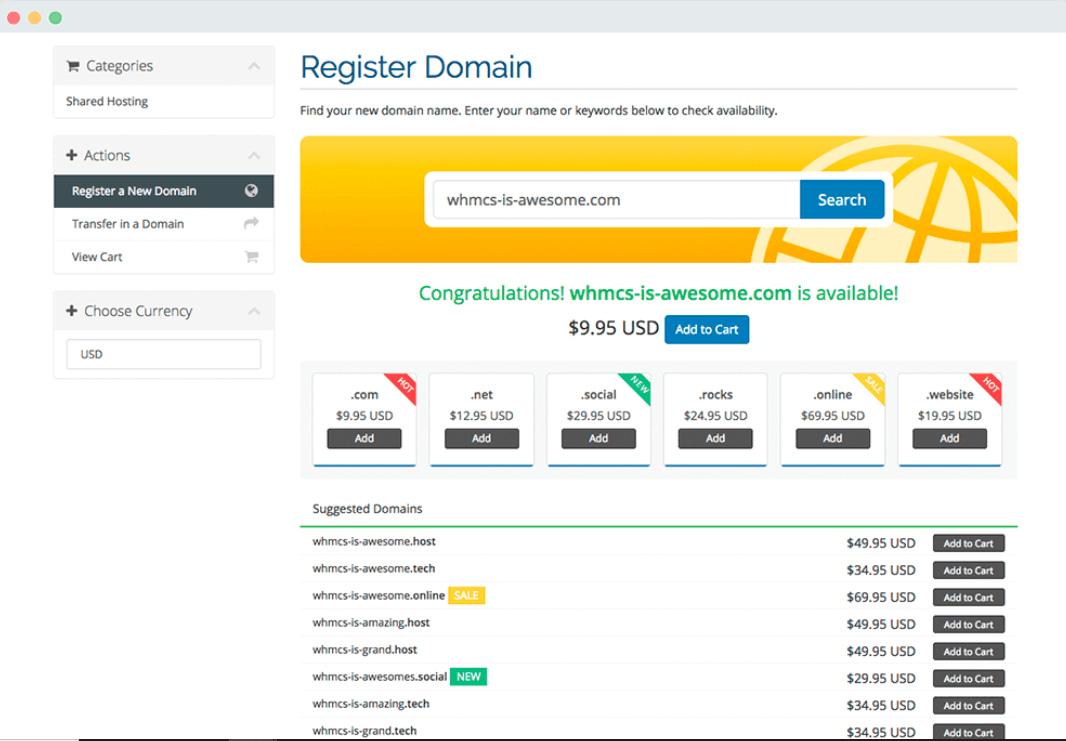Viewport: 1066px width, 741px height.
Task: Click the SALE ribbon on .online card
Action: click(872, 385)
